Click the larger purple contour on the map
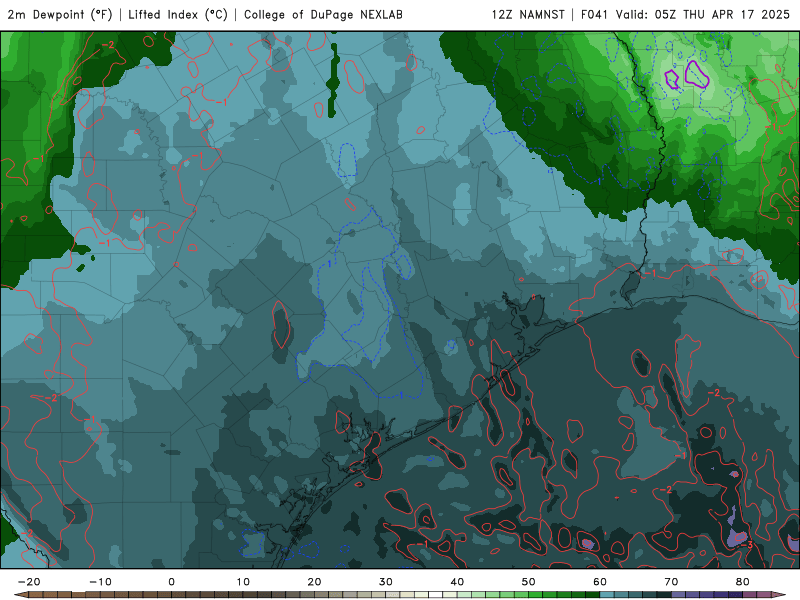800x600 pixels. [x=697, y=74]
